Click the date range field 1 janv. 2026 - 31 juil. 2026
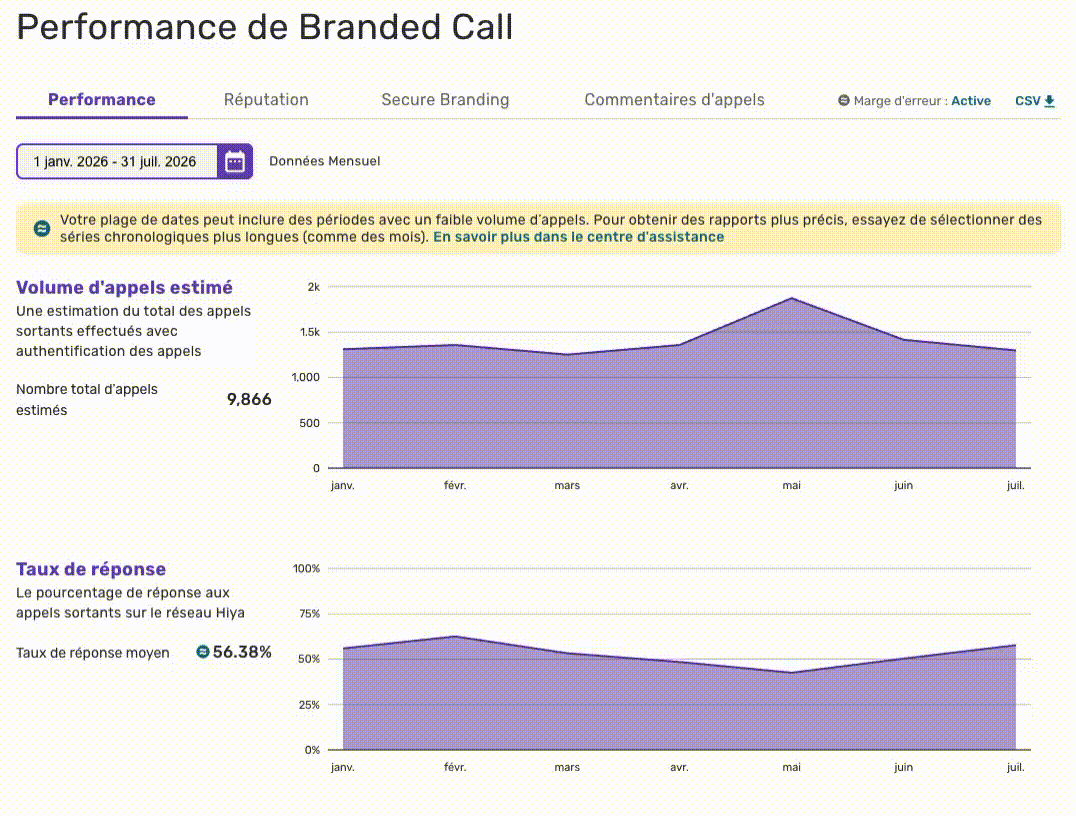Screen dimensions: 1076x816 [x=117, y=162]
